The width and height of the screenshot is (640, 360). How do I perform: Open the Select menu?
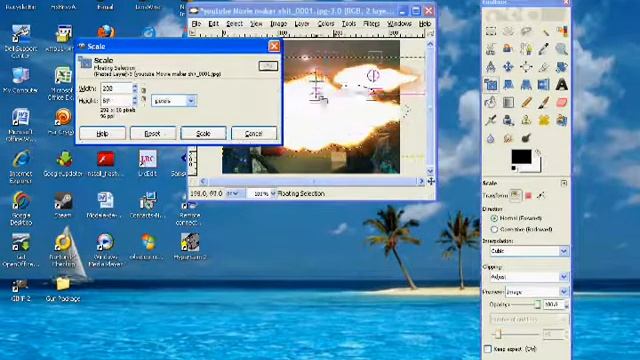point(234,24)
